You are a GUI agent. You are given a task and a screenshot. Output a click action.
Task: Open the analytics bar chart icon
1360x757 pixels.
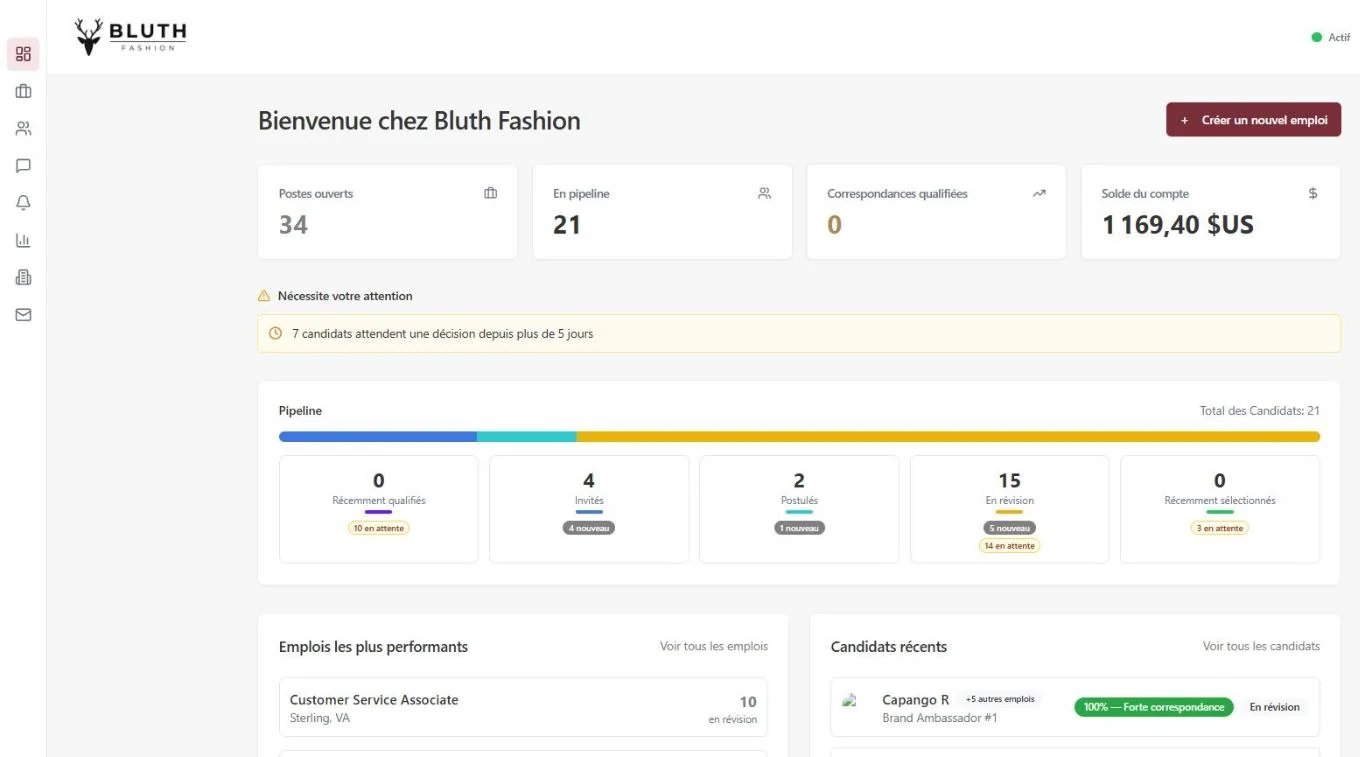click(x=23, y=240)
